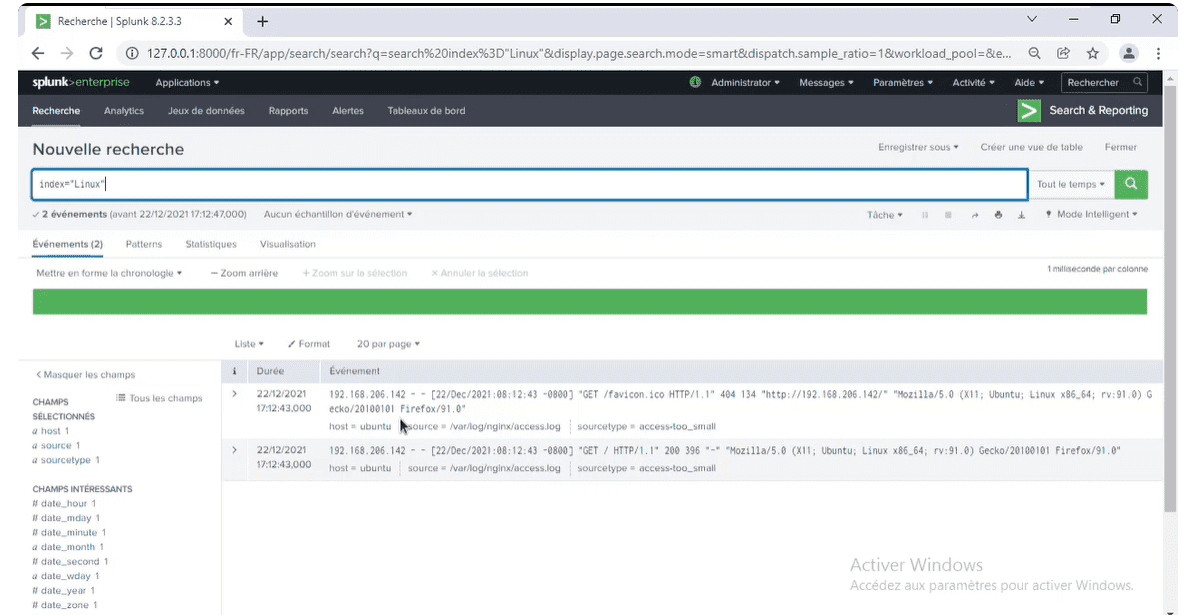Select the Événements (2) tab
Image resolution: width=1182 pixels, height=615 pixels.
tap(67, 244)
